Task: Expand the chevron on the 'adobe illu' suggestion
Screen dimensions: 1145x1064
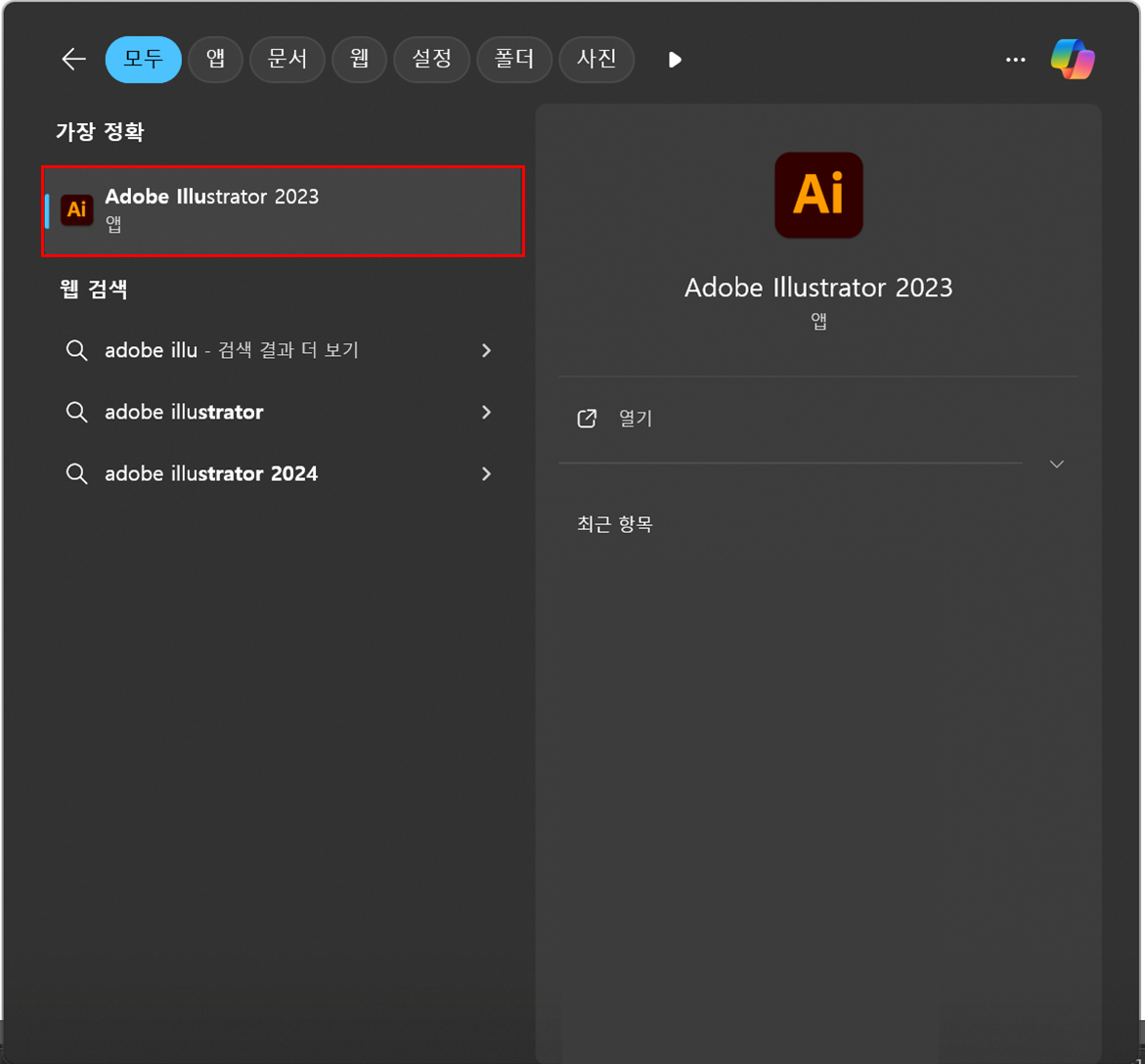Action: coord(486,350)
